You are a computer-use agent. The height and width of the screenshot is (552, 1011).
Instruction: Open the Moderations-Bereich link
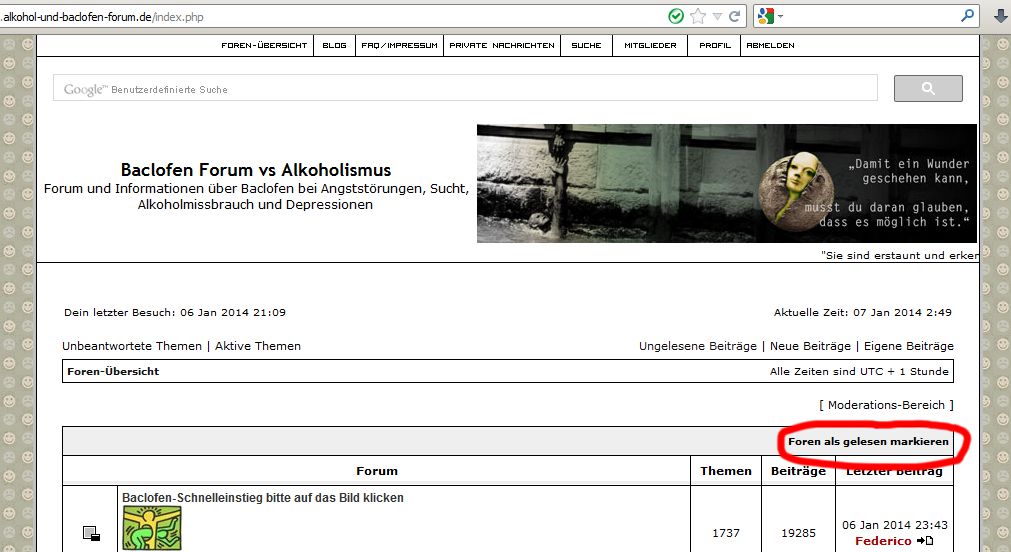pos(886,405)
